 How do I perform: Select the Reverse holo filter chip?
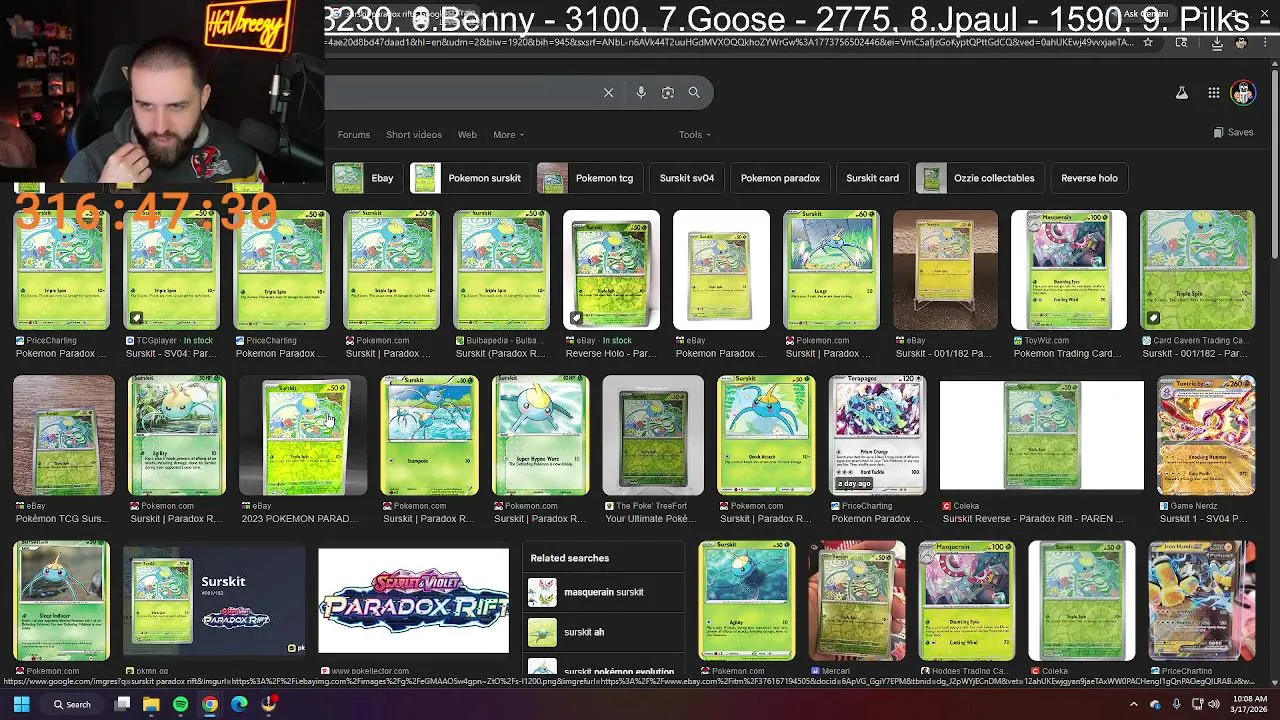(1089, 178)
